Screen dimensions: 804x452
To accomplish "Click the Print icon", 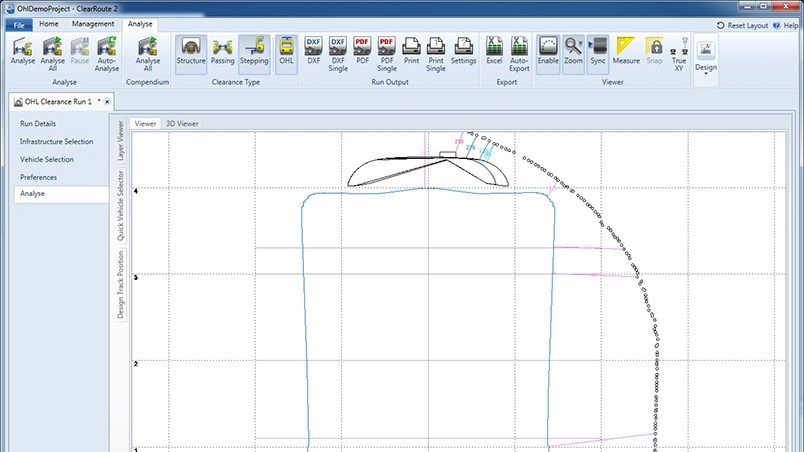I will (411, 51).
